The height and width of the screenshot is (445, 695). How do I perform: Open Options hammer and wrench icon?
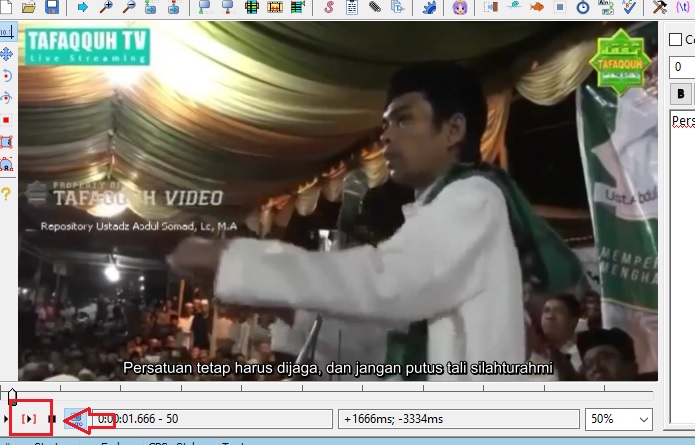coord(660,7)
